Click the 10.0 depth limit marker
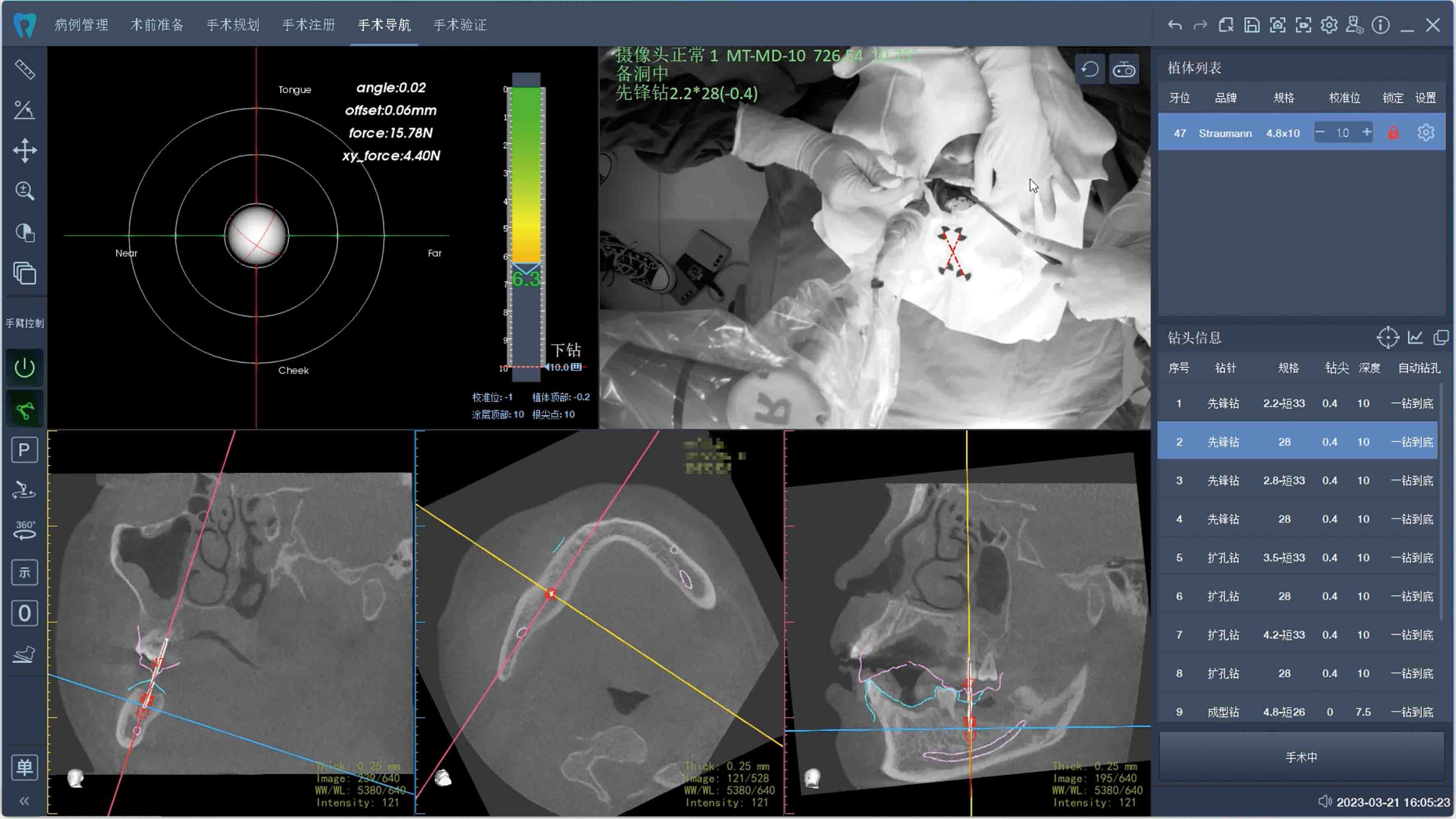 pyautogui.click(x=563, y=367)
